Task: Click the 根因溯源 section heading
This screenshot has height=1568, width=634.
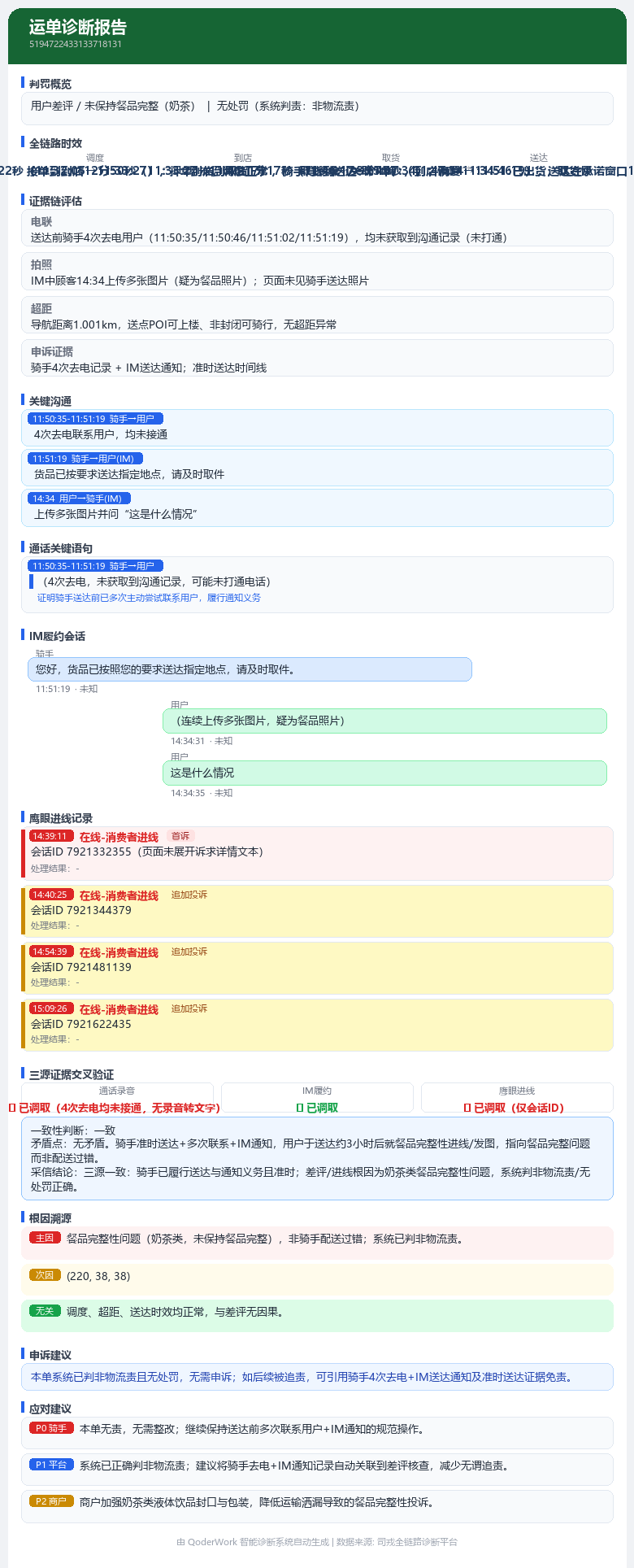Action: (x=50, y=1218)
